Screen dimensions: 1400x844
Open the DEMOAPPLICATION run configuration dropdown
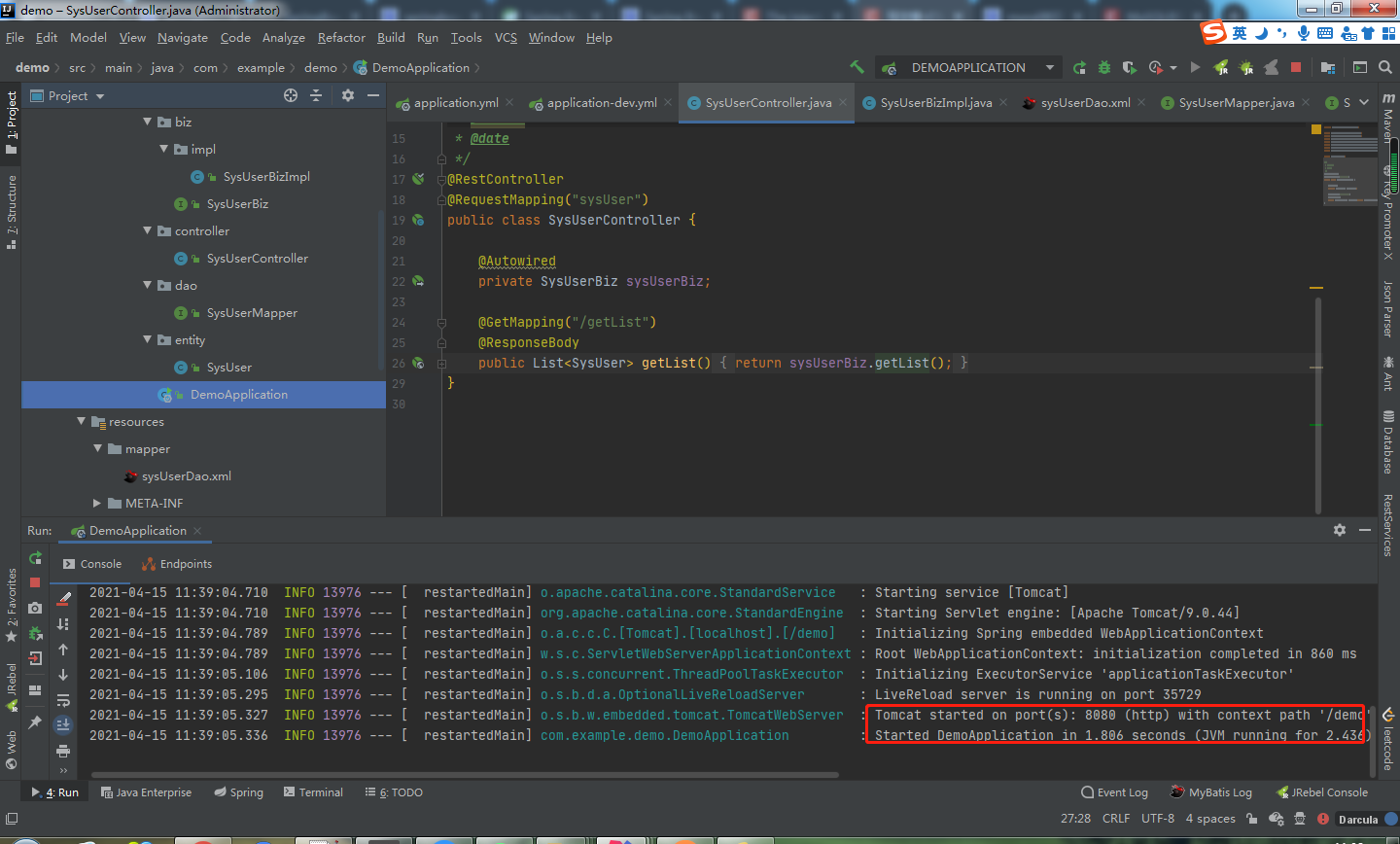(x=967, y=67)
